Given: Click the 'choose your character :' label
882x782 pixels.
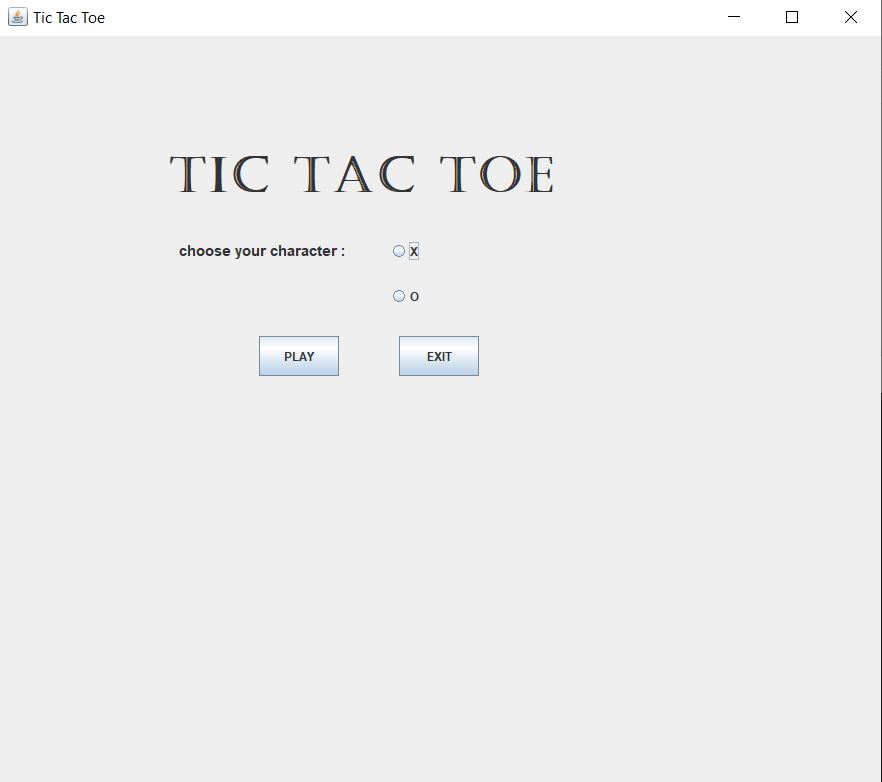Looking at the screenshot, I should click(x=261, y=251).
